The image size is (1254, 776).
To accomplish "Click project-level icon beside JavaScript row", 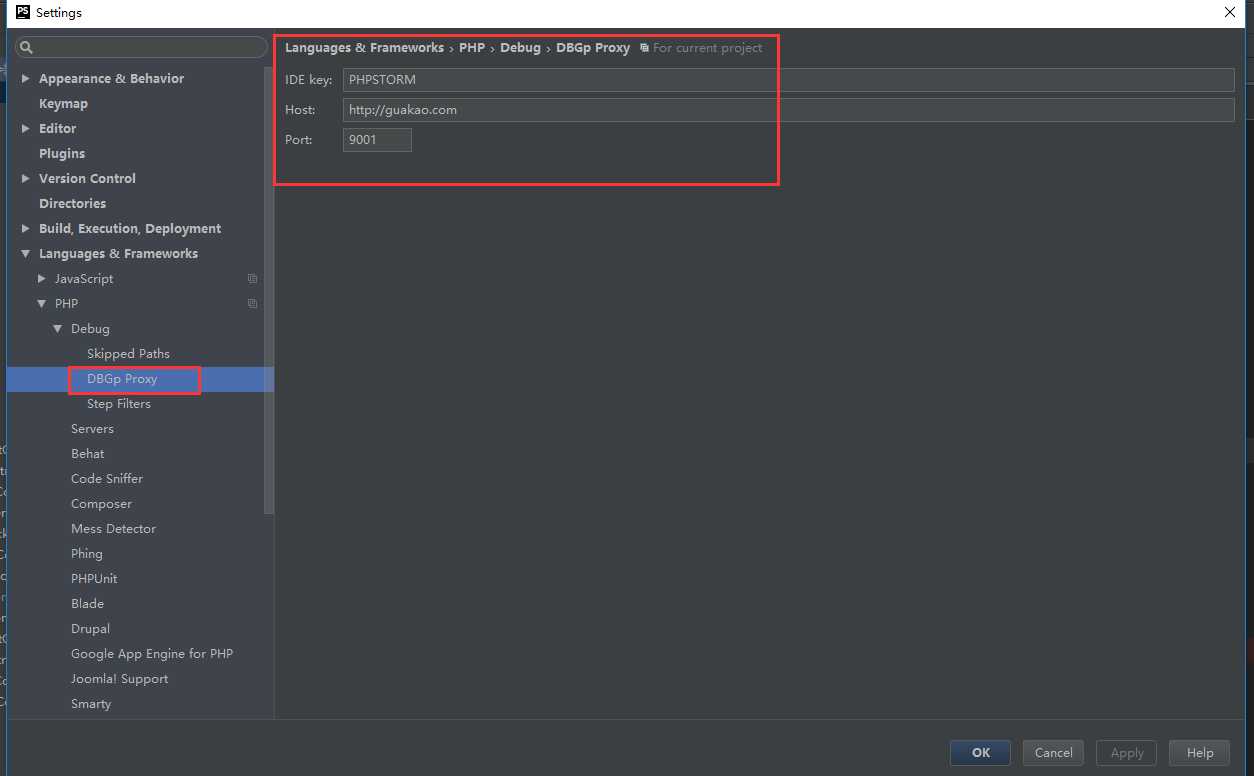I will point(252,279).
